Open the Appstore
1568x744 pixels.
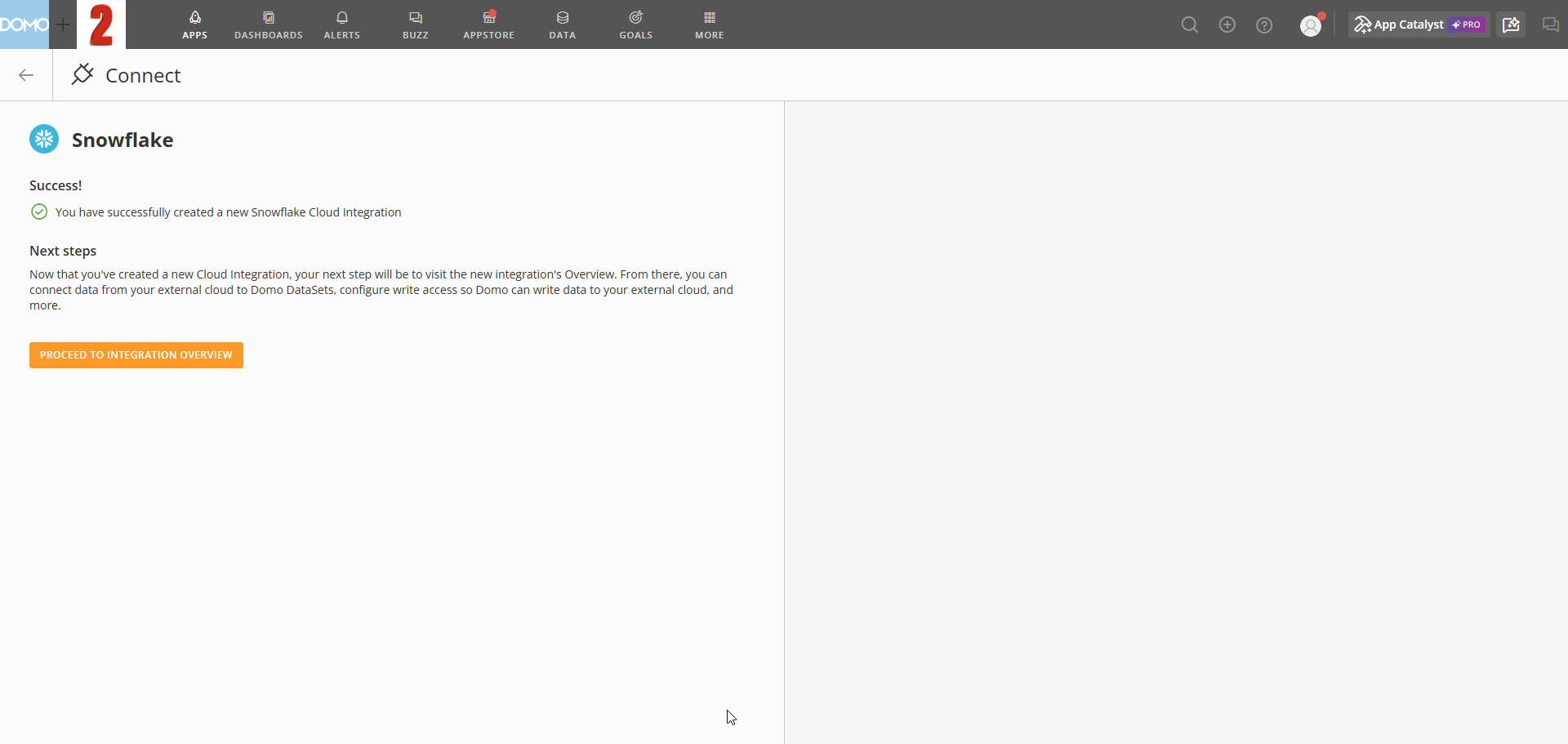click(x=489, y=25)
